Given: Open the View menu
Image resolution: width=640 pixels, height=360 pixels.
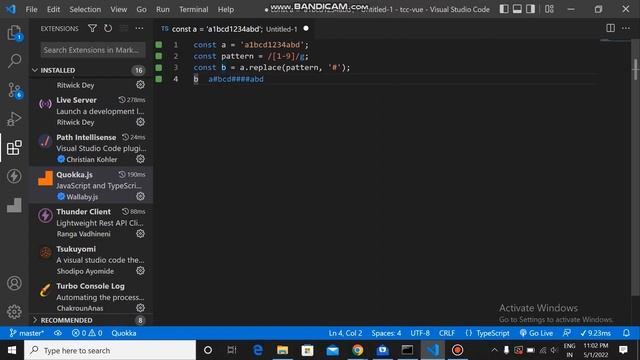Looking at the screenshot, I should click(x=118, y=9).
